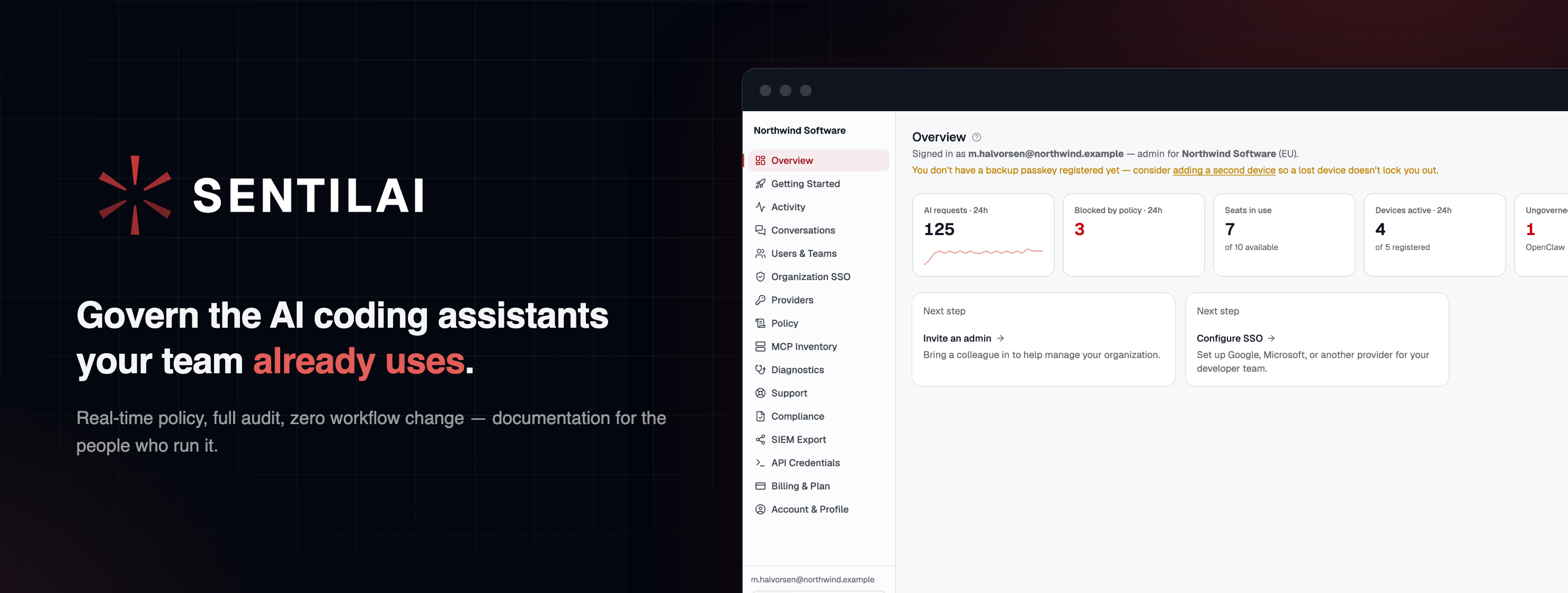Open the Providers page
Screen dimensions: 1568x593
pyautogui.click(x=818, y=300)
